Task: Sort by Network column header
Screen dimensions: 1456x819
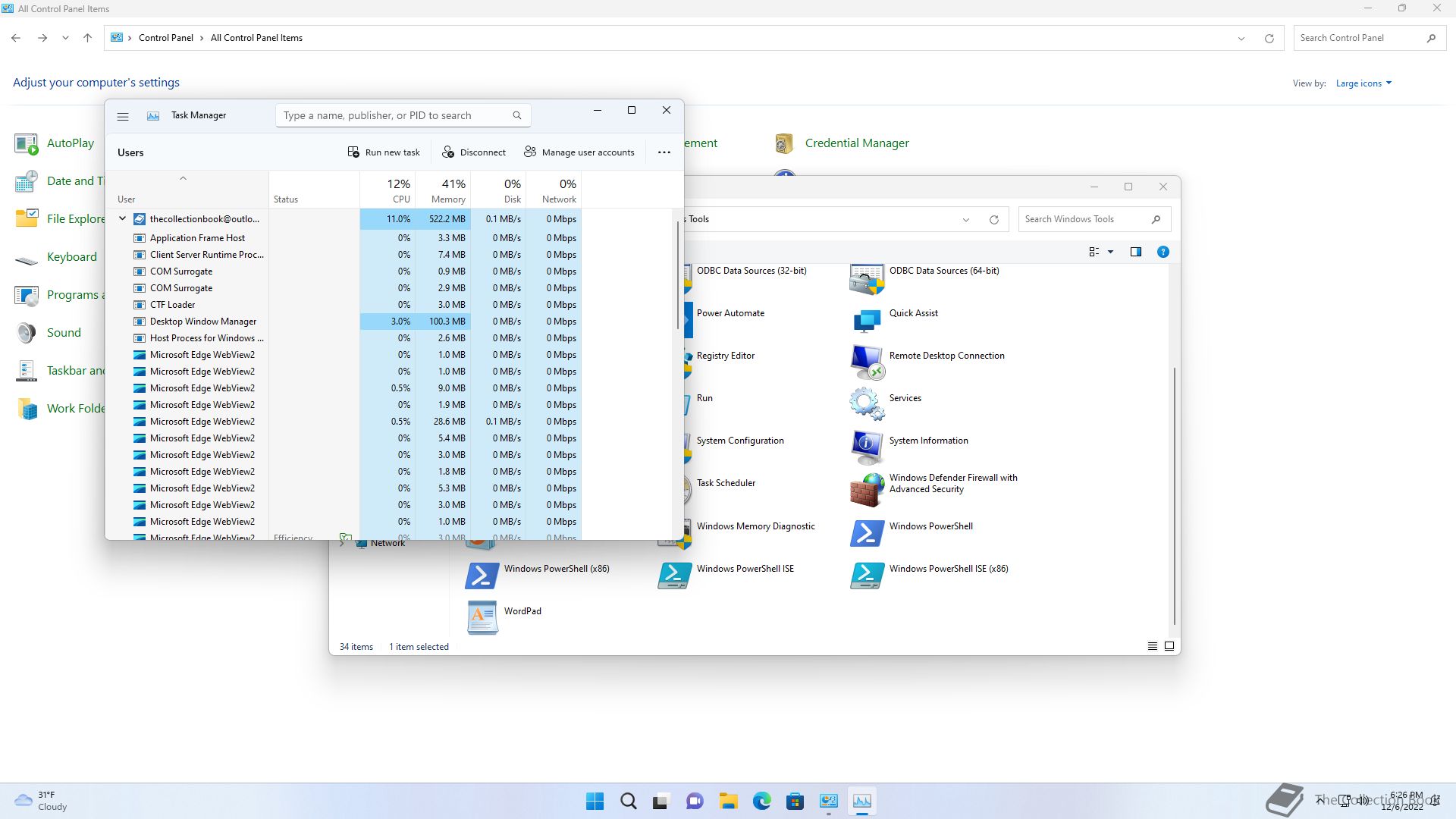Action: pos(554,190)
